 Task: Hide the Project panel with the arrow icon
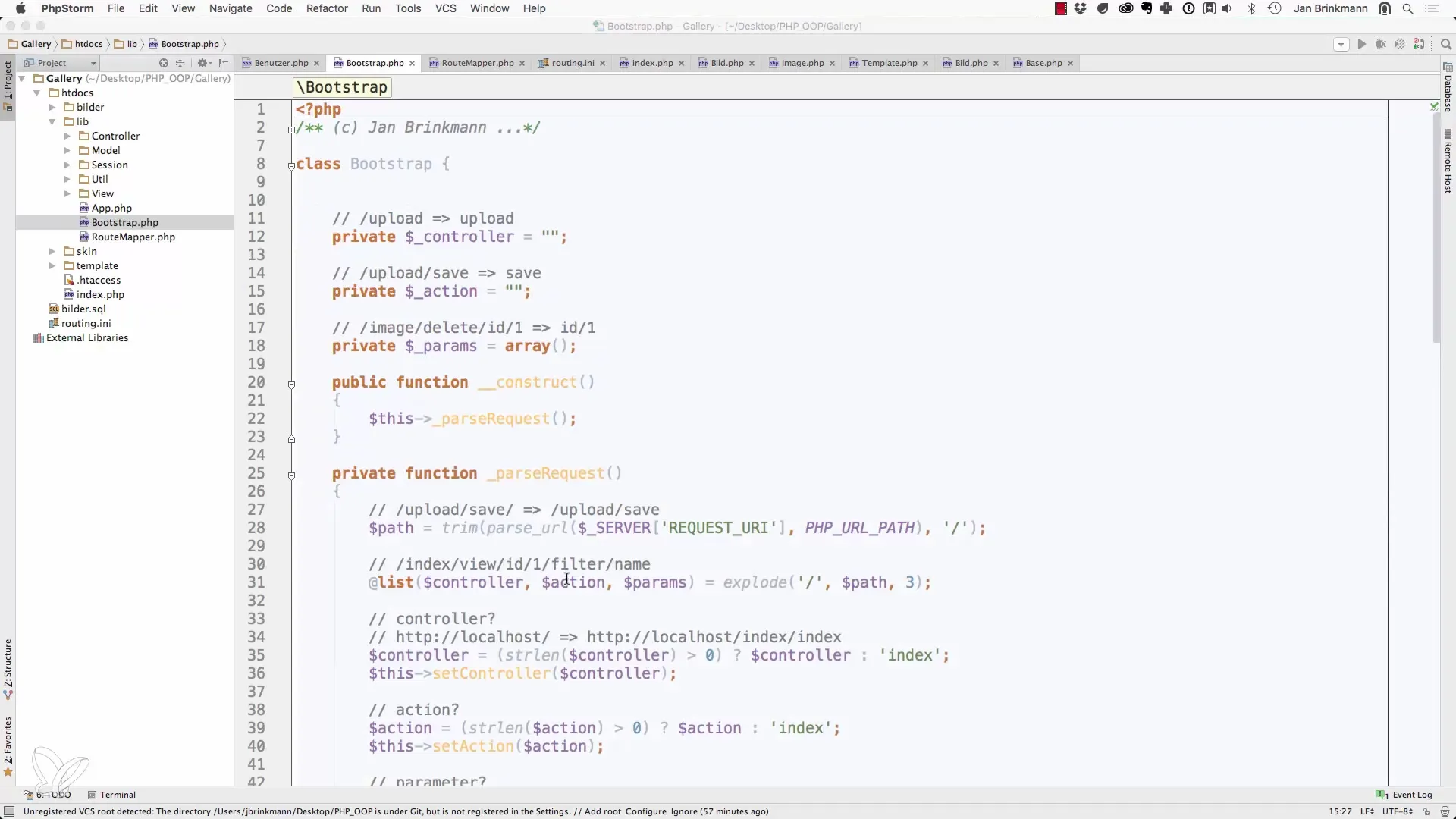coord(223,63)
